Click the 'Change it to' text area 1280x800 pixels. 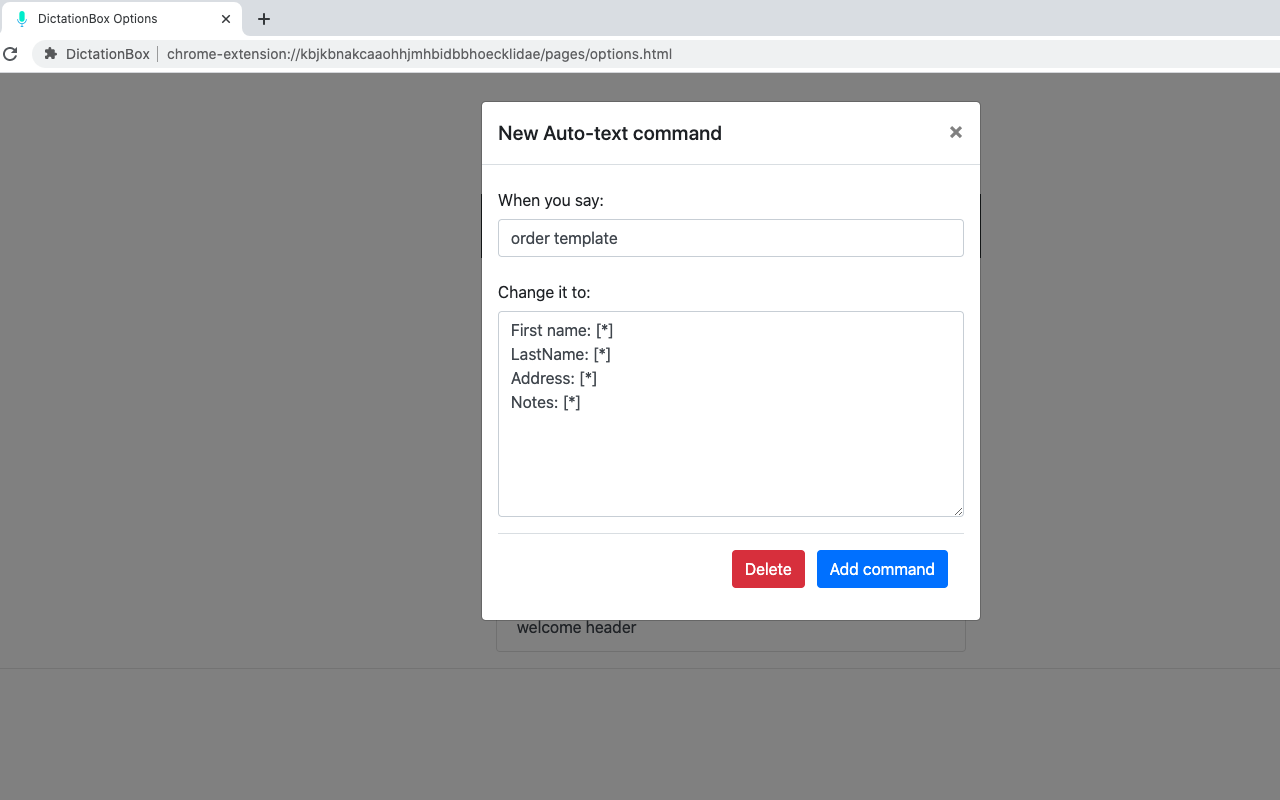(731, 414)
